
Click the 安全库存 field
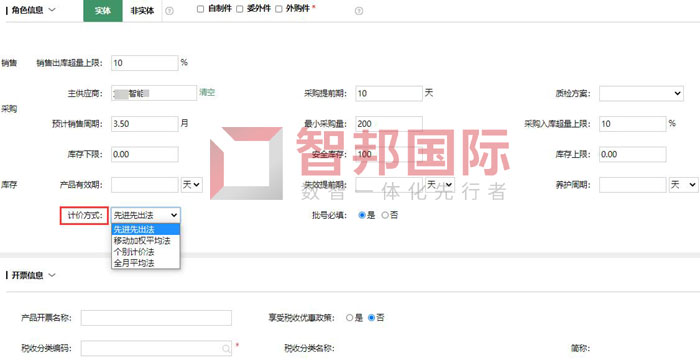389,154
